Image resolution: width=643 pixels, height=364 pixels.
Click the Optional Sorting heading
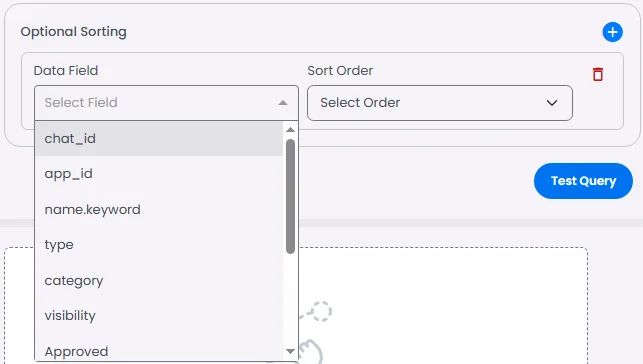click(73, 32)
